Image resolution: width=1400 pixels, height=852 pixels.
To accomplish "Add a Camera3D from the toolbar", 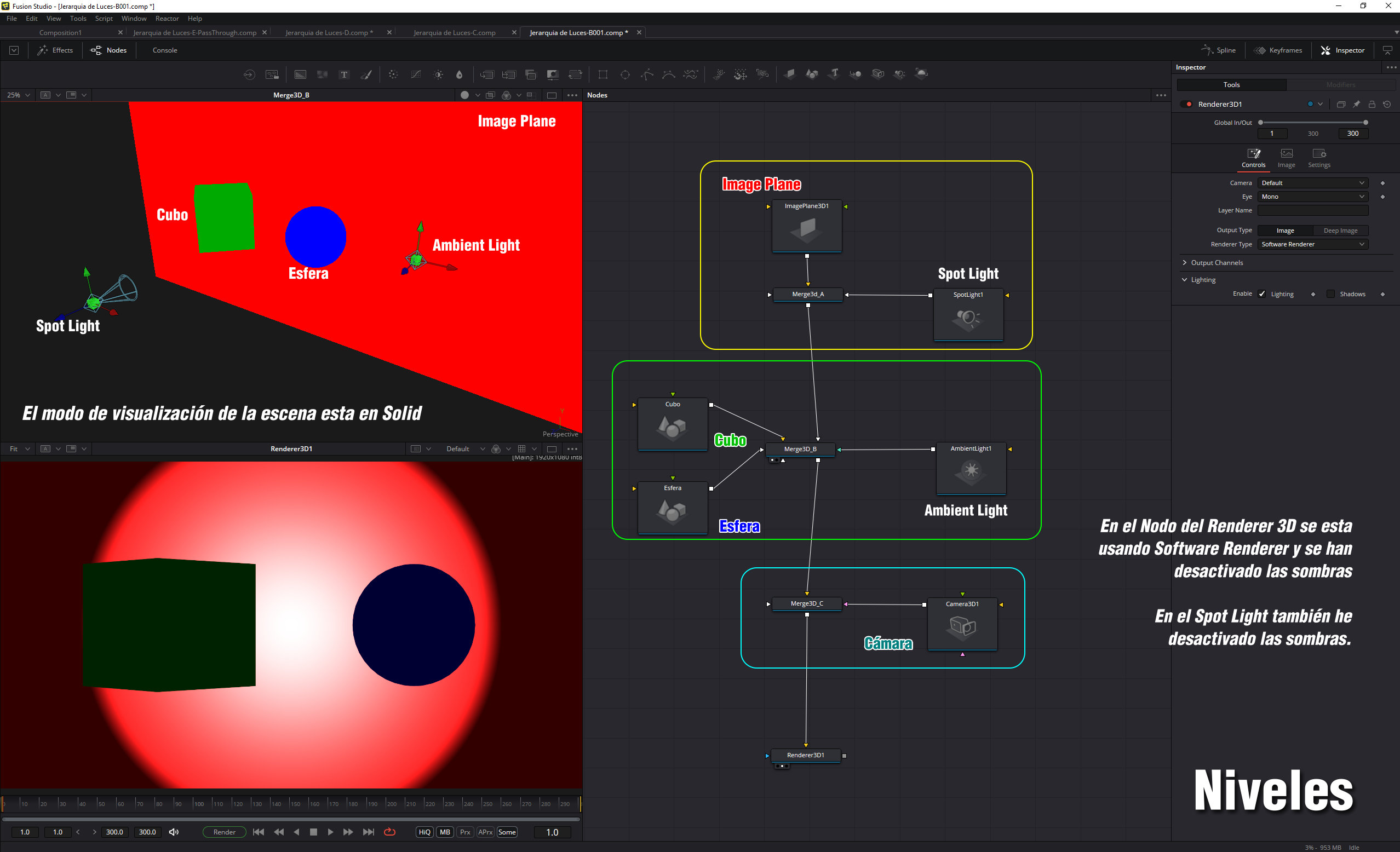I will [878, 74].
